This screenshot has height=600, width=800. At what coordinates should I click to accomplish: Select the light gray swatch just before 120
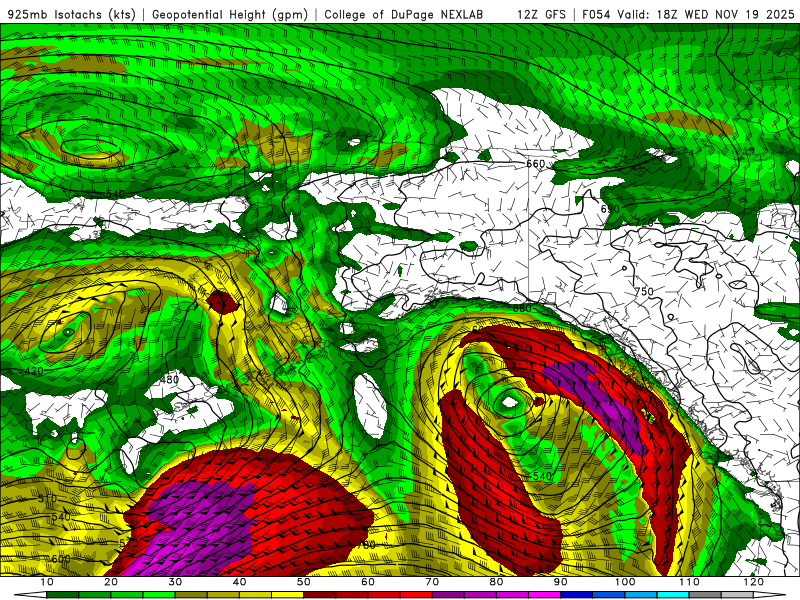coord(737,595)
